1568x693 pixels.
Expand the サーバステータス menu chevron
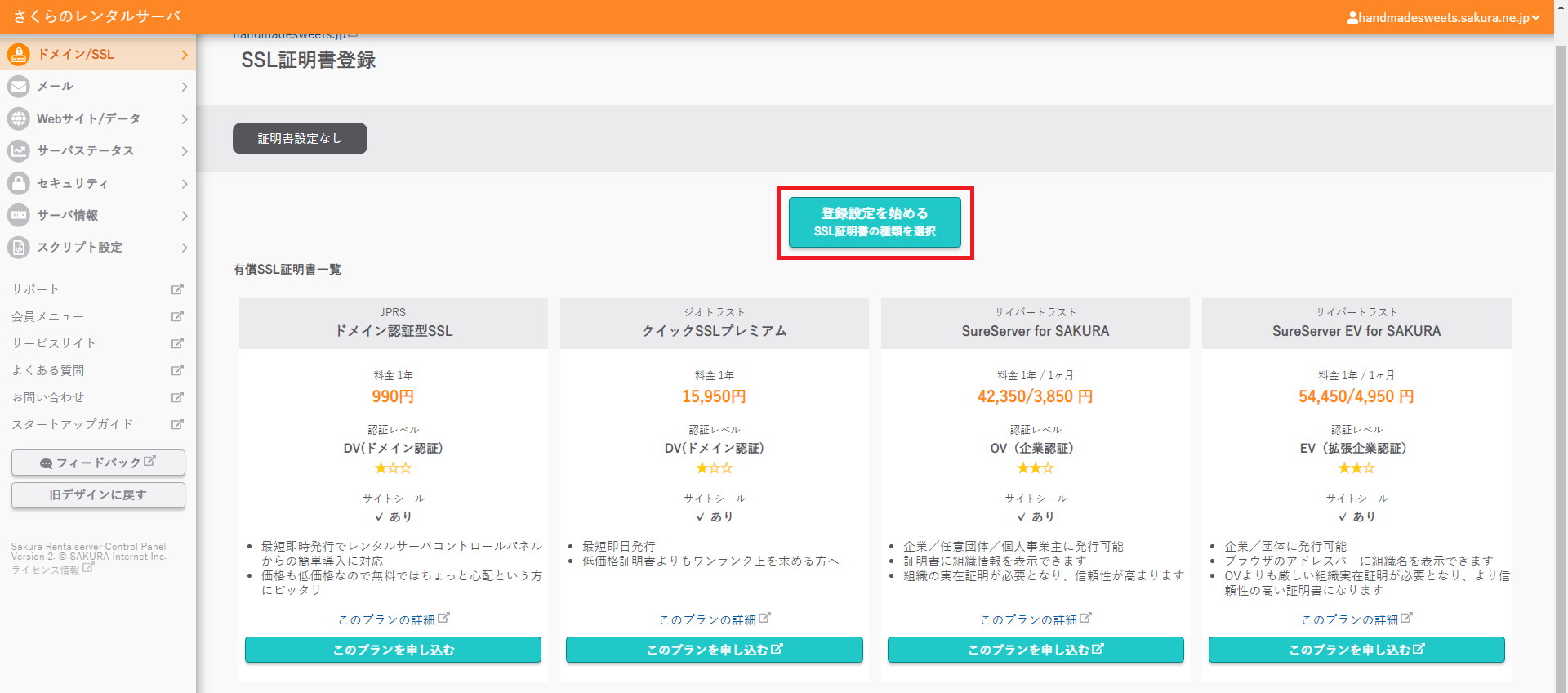click(185, 151)
